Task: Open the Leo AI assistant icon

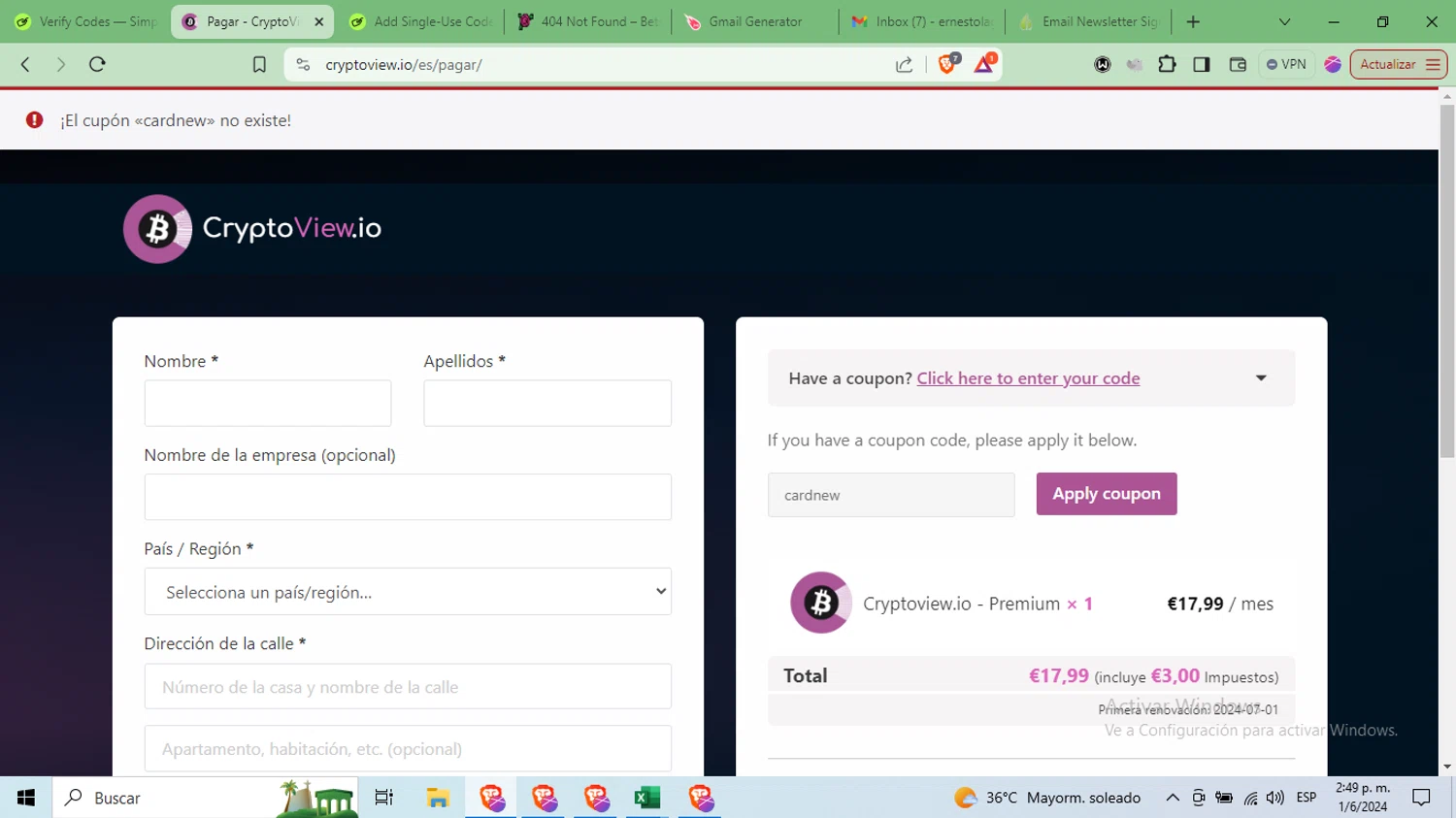Action: click(1333, 64)
